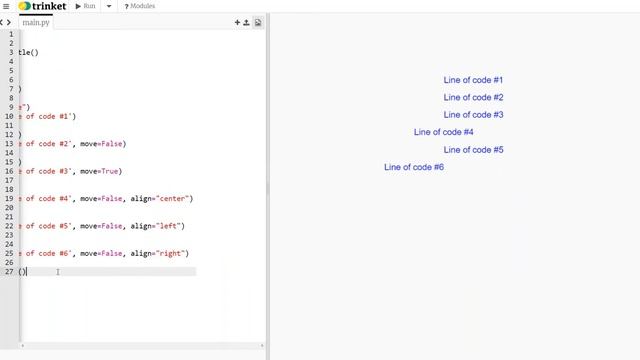Click the tle() code on line 3

(29, 52)
